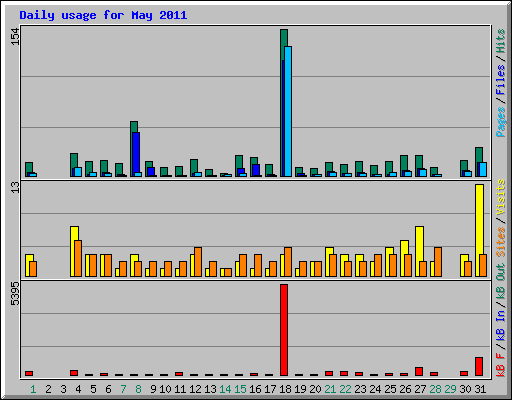The image size is (512, 400).
Task: Click day 24 on the date axis
Action: coord(375,389)
